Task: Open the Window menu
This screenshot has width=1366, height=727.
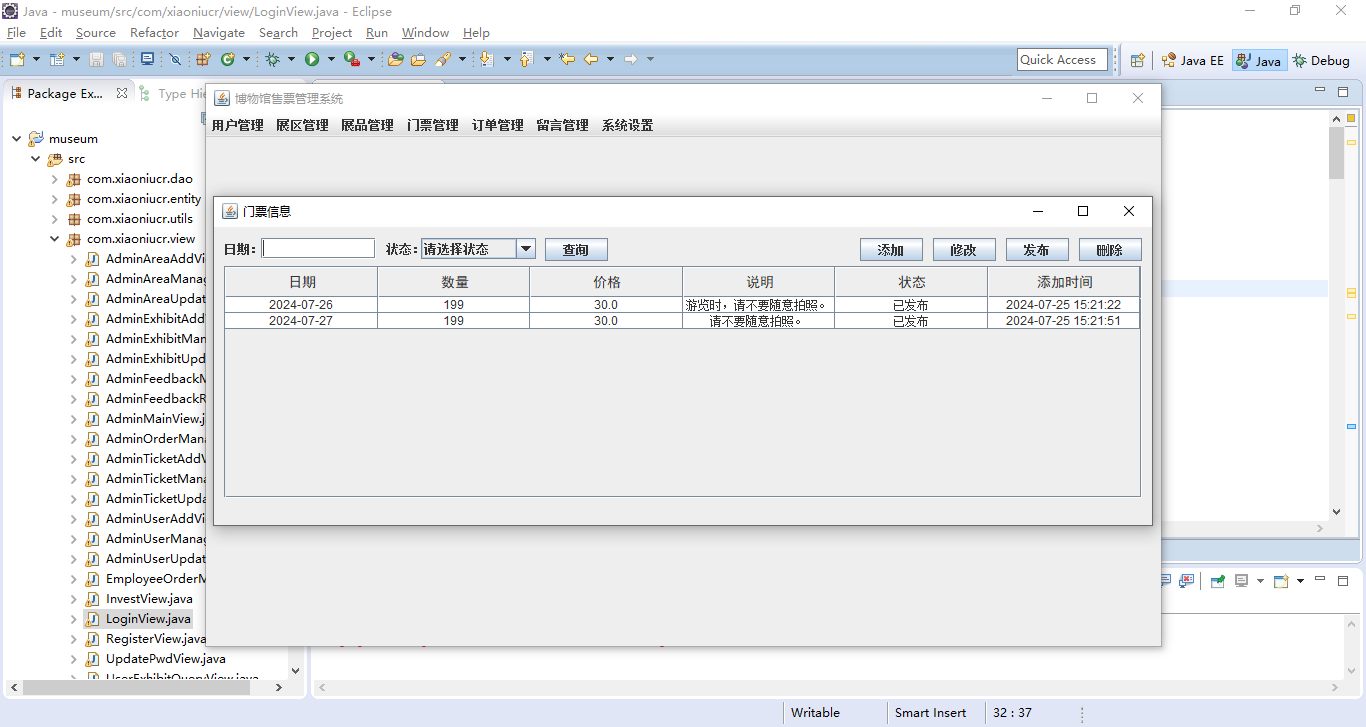Action: click(x=425, y=33)
